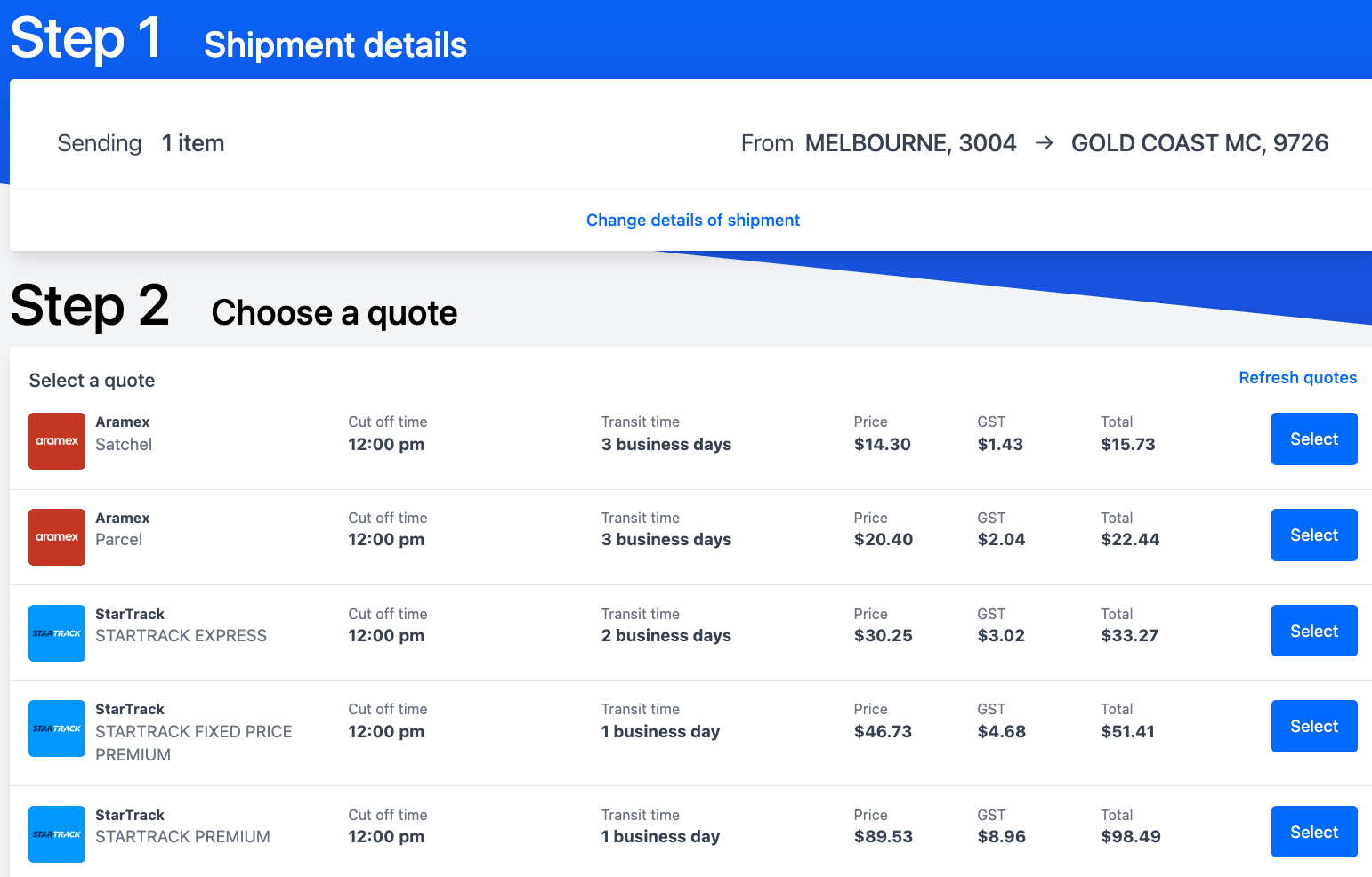Select the Aramex Parcel quote

pos(1314,535)
